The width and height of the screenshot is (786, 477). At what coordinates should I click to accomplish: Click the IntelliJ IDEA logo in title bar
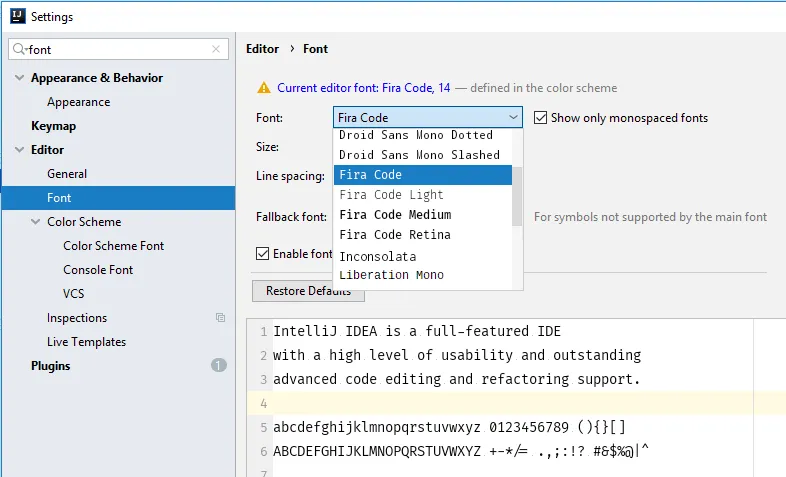coord(18,16)
